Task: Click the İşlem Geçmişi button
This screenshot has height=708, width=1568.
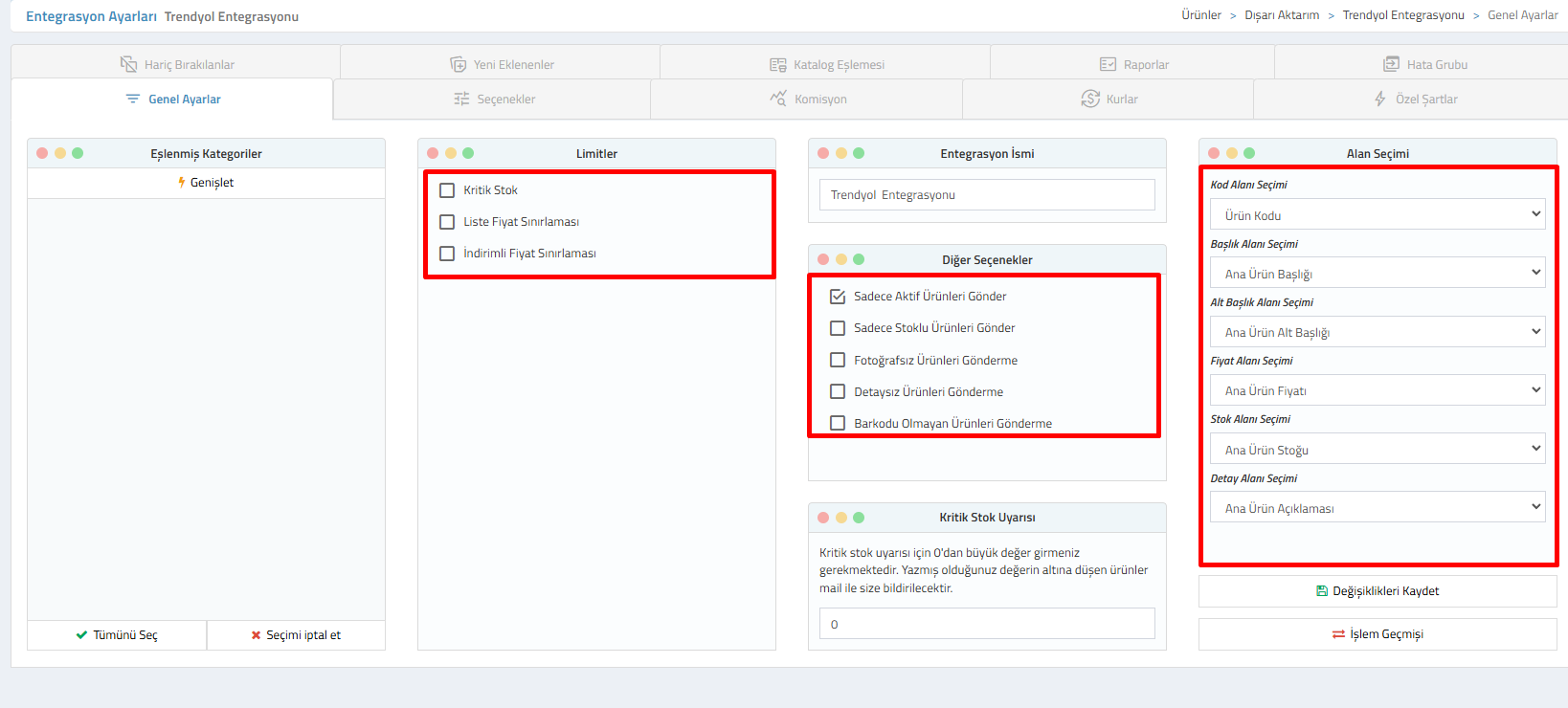Action: 1378,634
